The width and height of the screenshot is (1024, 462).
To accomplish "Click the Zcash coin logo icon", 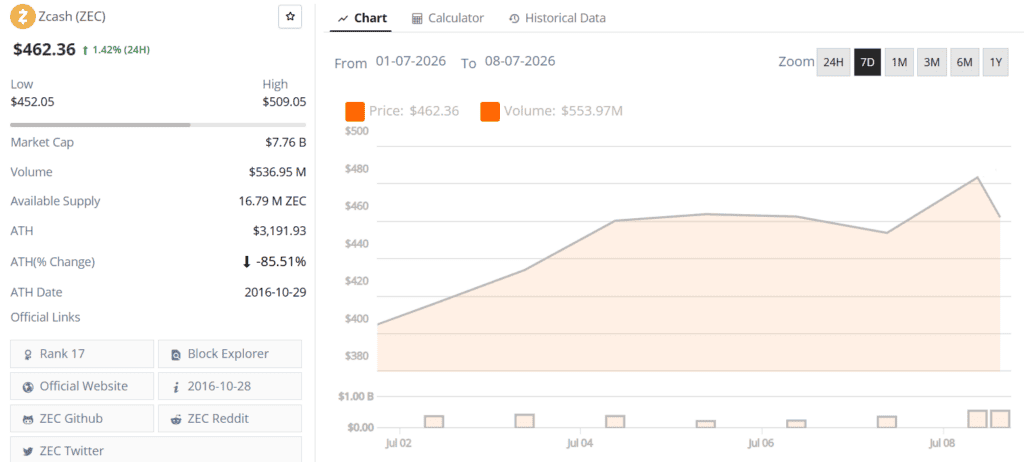I will (x=24, y=17).
